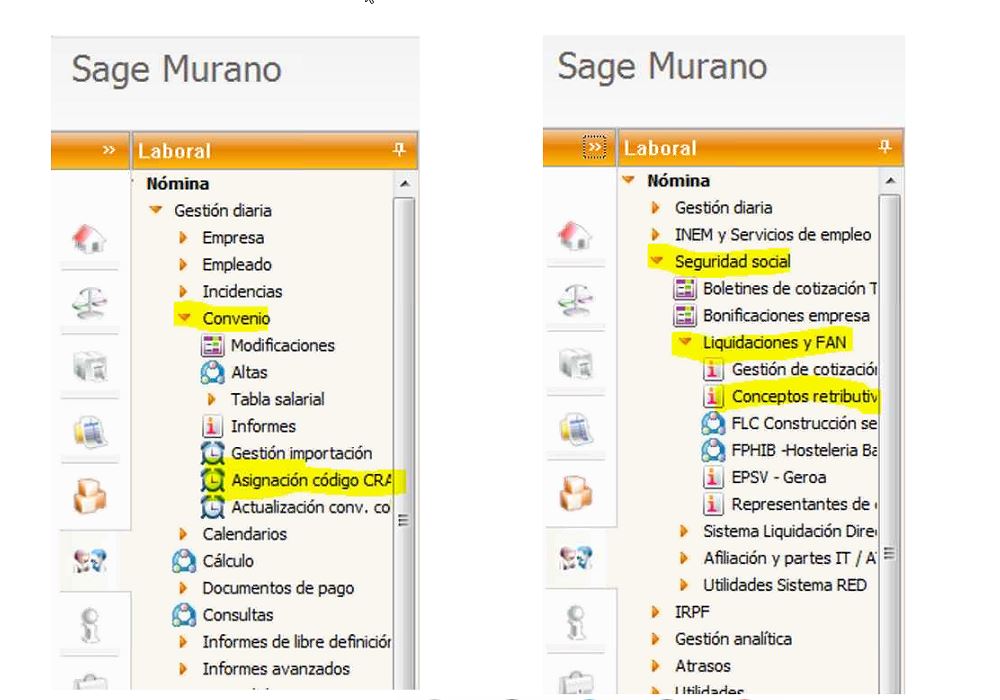Open Atrasos tree item
The image size is (1000, 700).
click(703, 666)
